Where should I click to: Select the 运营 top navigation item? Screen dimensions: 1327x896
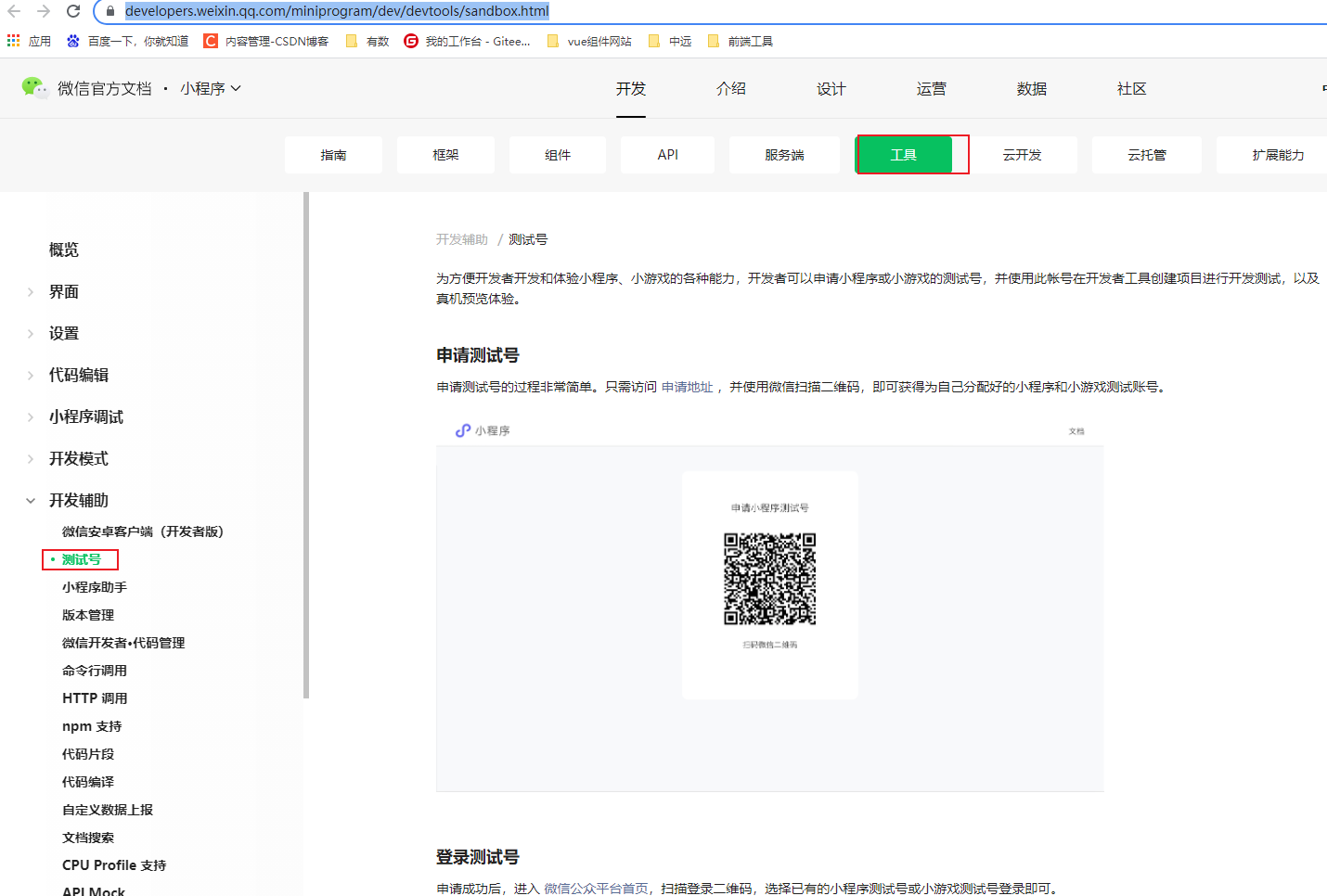(932, 88)
